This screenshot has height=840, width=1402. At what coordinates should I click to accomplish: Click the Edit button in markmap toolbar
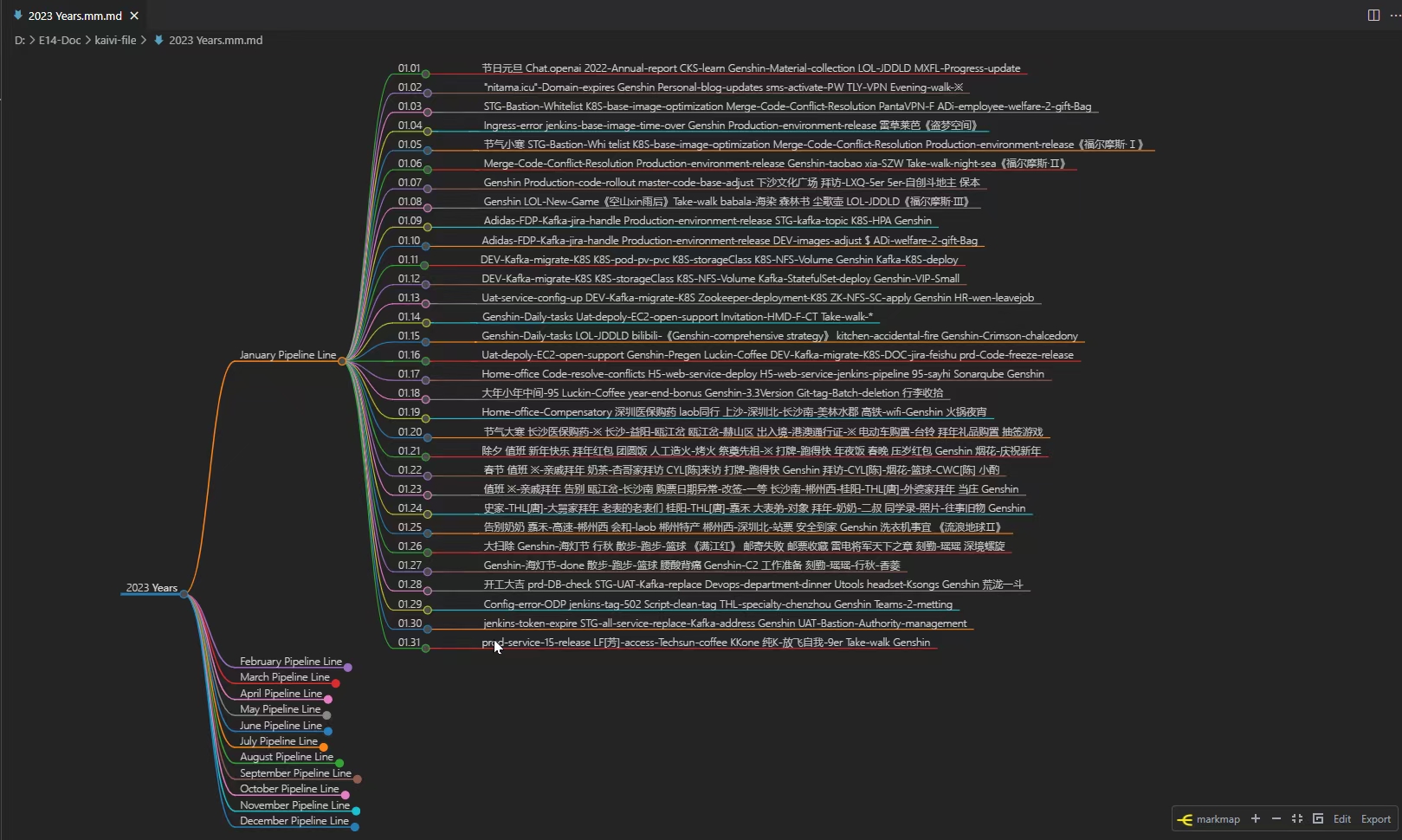click(1342, 819)
